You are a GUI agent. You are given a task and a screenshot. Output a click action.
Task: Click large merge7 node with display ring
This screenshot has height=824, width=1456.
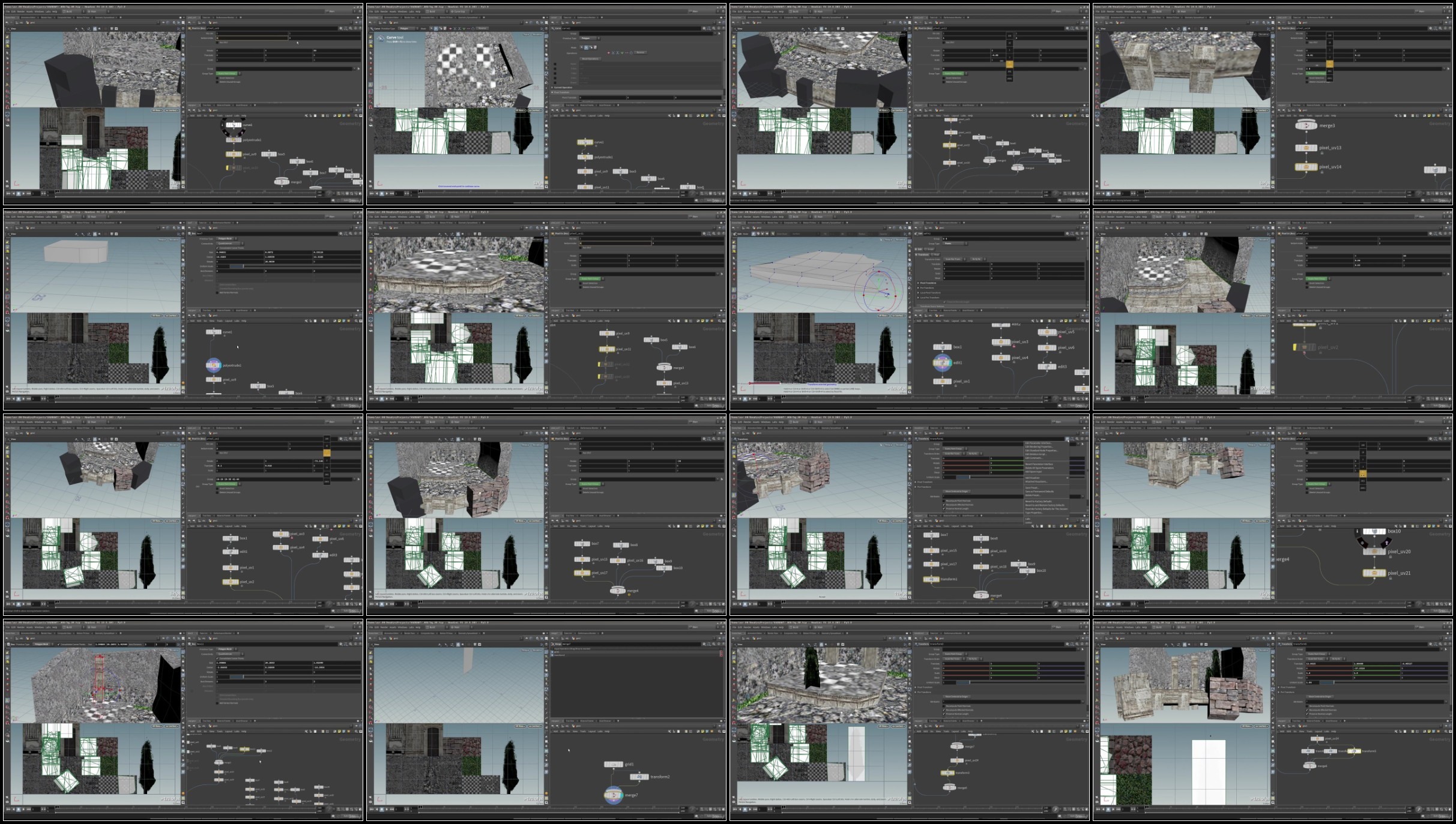pyautogui.click(x=613, y=795)
